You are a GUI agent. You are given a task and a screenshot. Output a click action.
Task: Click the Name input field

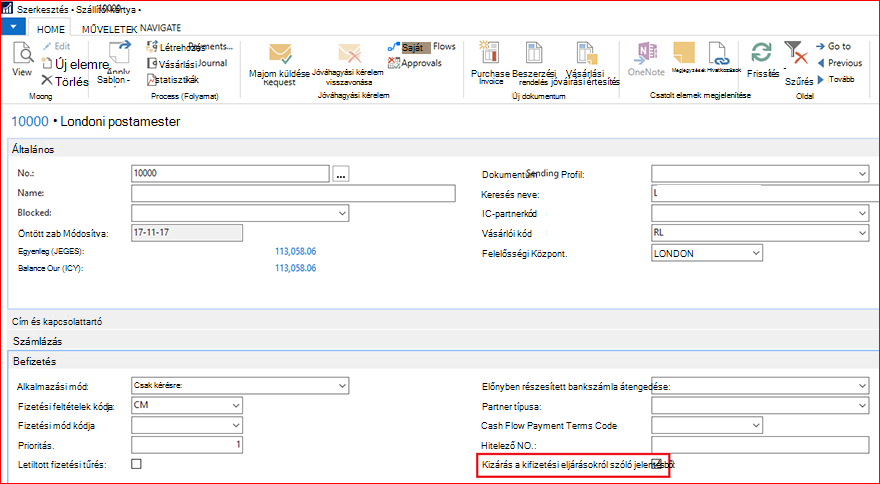click(293, 193)
